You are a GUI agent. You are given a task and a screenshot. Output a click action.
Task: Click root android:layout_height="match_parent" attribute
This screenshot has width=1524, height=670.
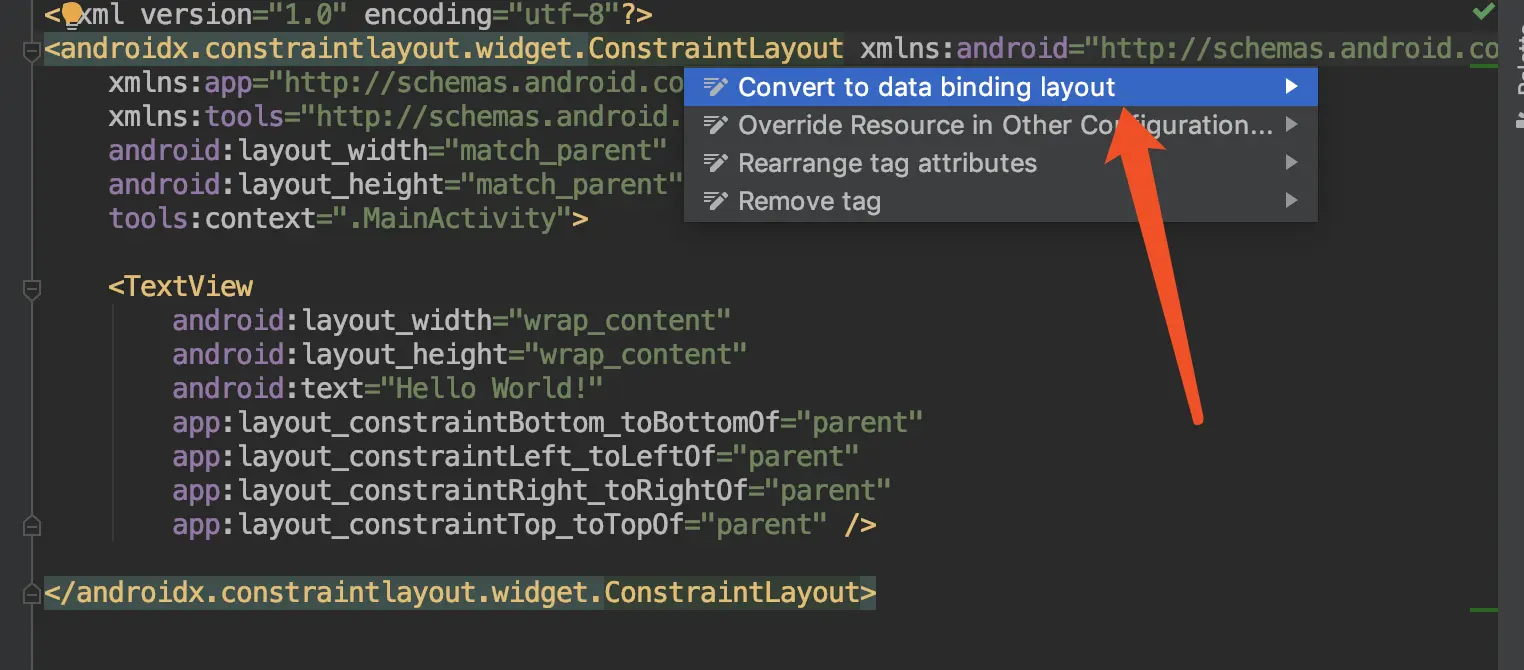(396, 185)
